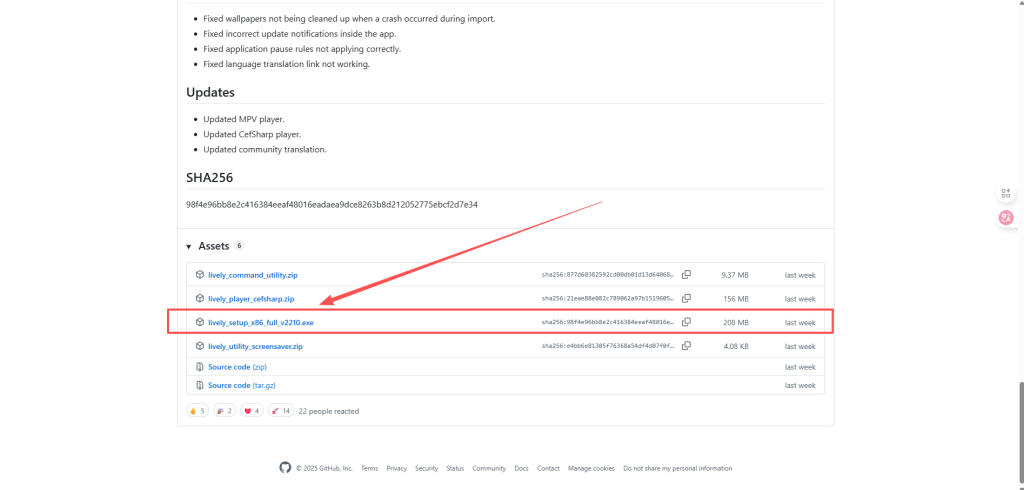Download lively_command_utility.zip
Viewport: 1024px width, 490px height.
[253, 276]
